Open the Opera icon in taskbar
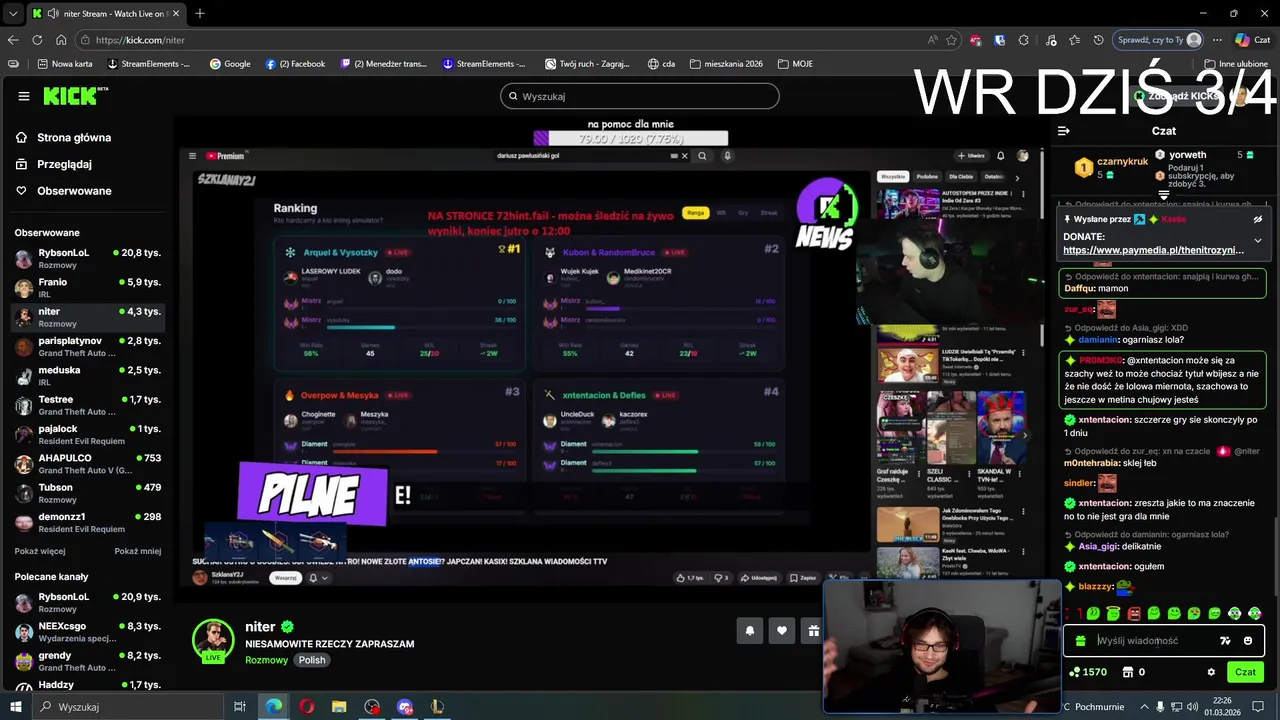The image size is (1280, 720). [306, 707]
